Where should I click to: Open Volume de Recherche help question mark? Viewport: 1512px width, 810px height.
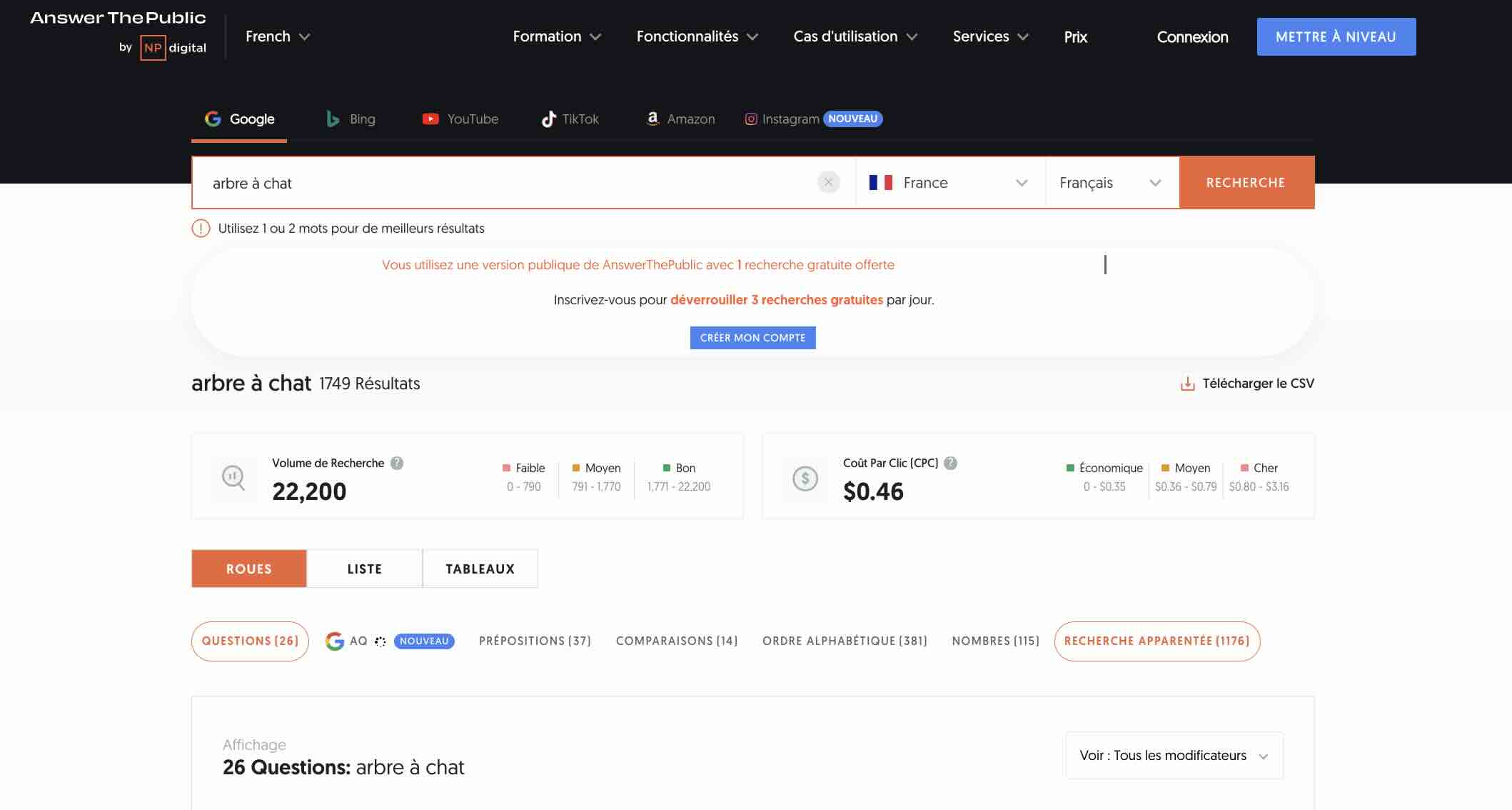pyautogui.click(x=397, y=463)
